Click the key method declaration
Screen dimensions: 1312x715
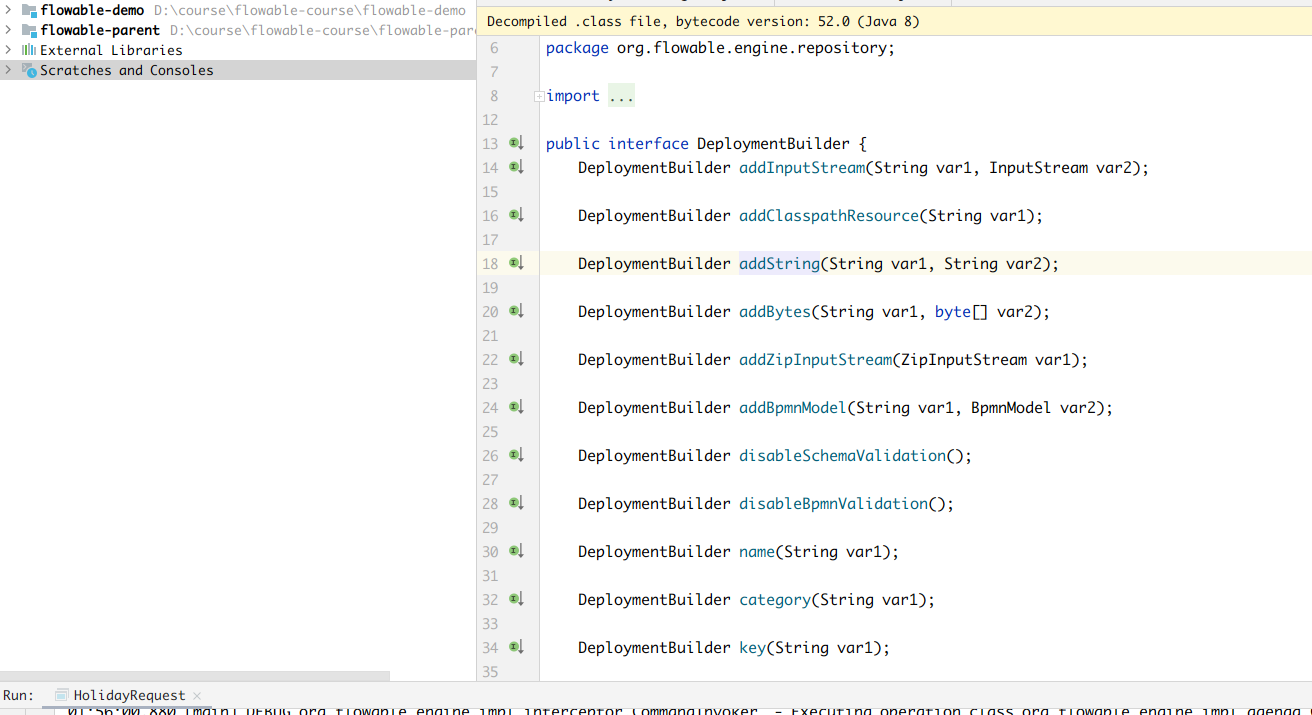click(x=752, y=648)
